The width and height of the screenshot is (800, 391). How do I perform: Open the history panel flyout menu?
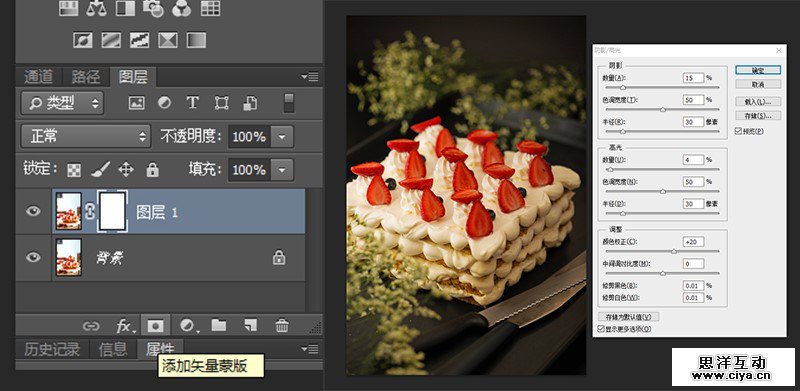click(310, 349)
